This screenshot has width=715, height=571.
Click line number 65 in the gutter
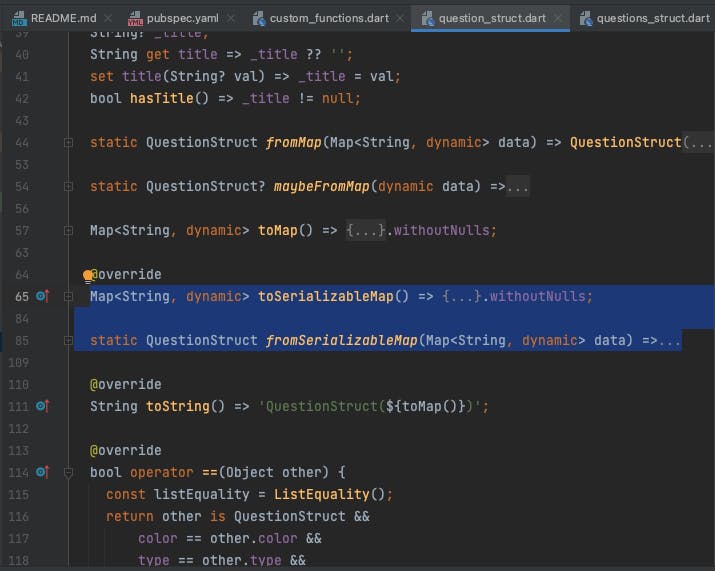click(22, 296)
